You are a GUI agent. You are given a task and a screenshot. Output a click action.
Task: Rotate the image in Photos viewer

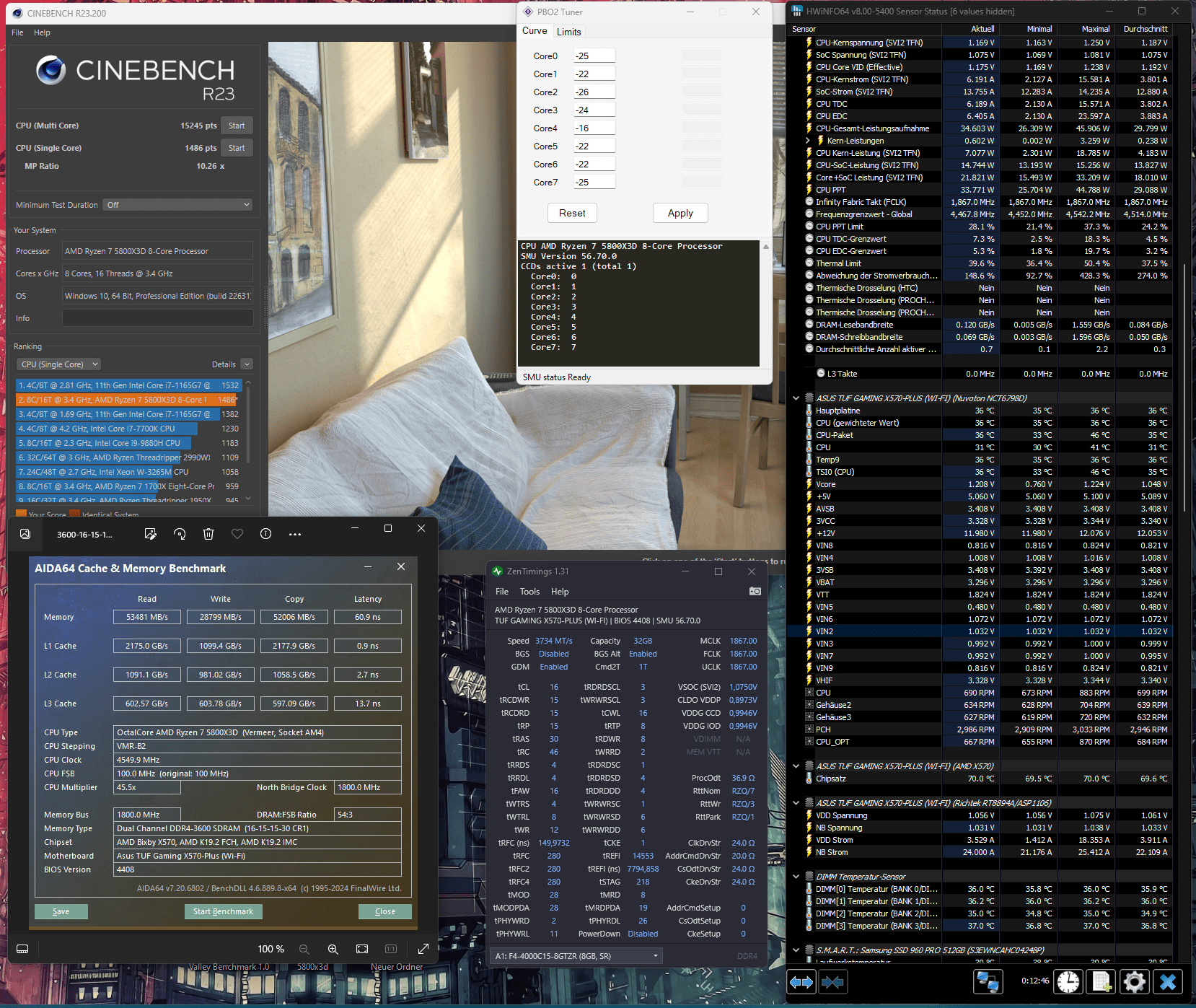point(180,534)
